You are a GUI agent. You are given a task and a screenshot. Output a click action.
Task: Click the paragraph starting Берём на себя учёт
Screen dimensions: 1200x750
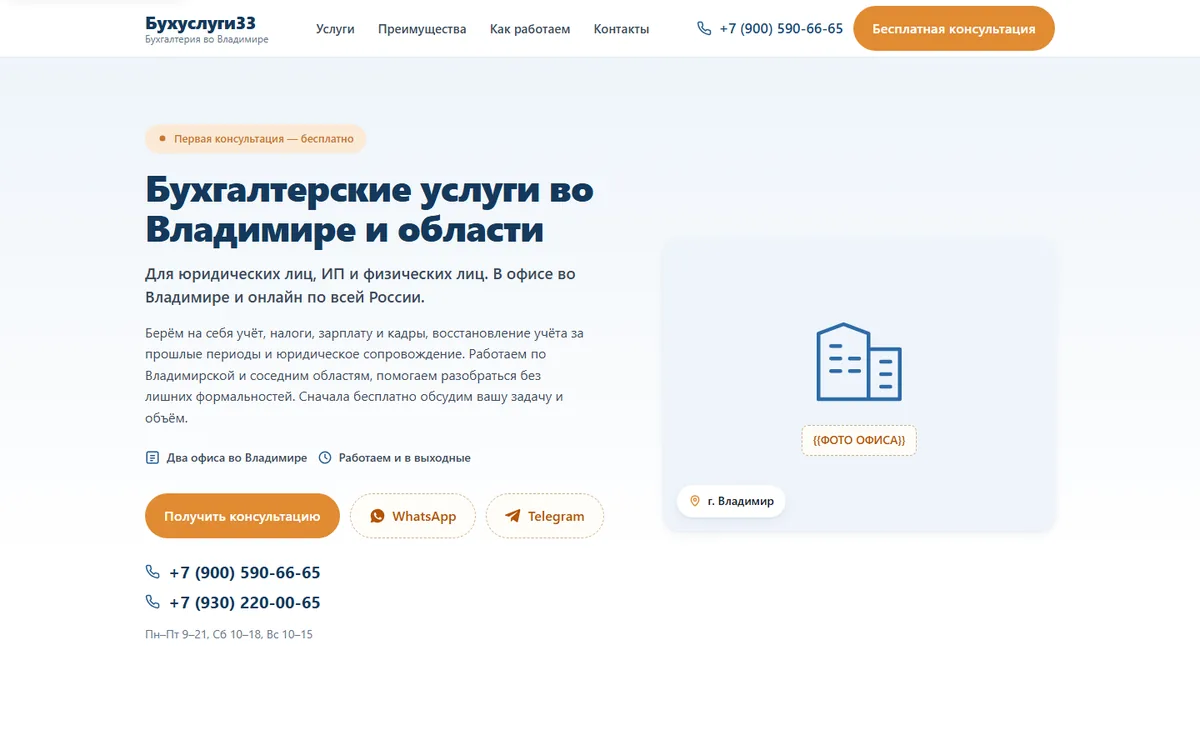coord(364,375)
